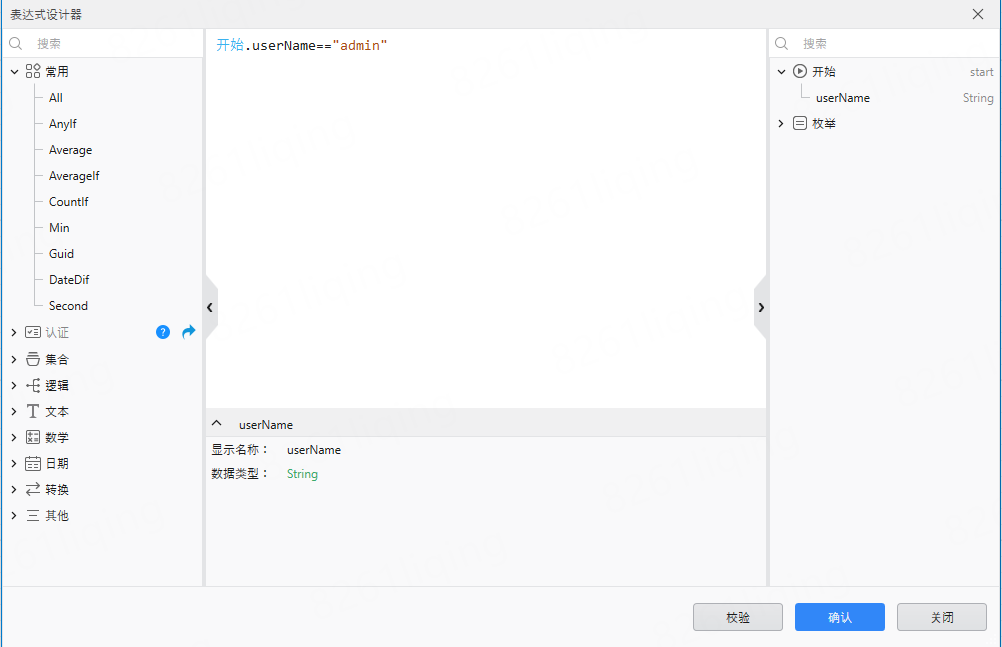Select the userName variable under 开始
Viewport: 1002px width, 647px height.
pos(842,98)
